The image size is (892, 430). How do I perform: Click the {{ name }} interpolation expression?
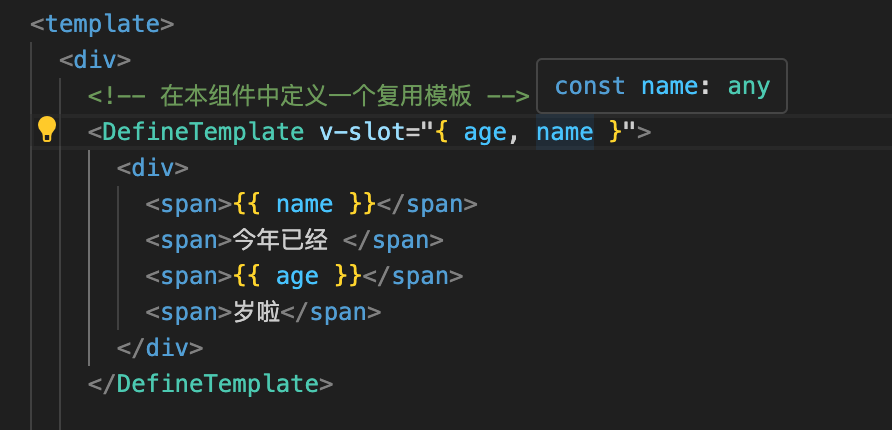(304, 204)
